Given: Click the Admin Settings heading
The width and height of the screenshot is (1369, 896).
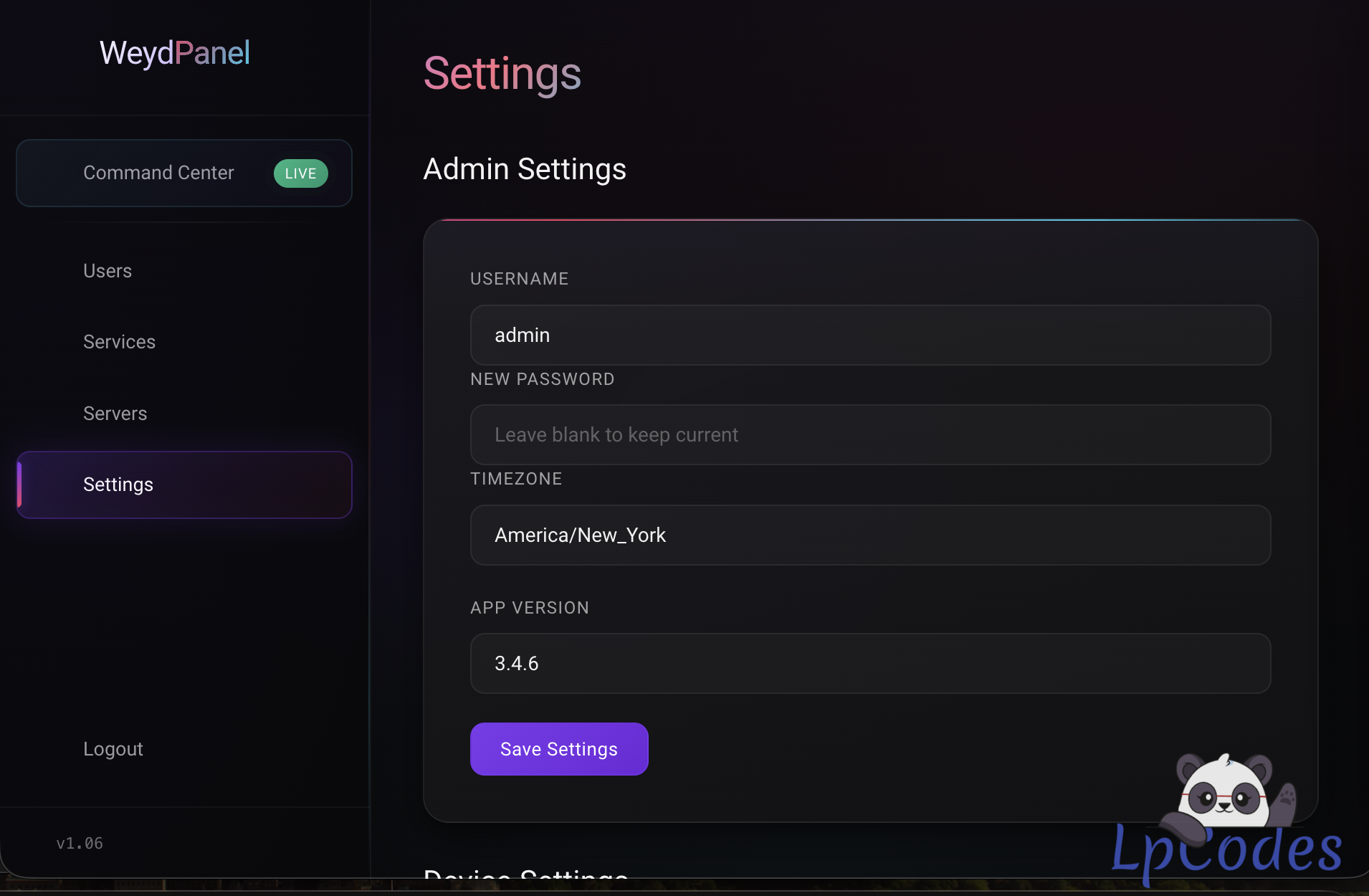Looking at the screenshot, I should click(525, 169).
